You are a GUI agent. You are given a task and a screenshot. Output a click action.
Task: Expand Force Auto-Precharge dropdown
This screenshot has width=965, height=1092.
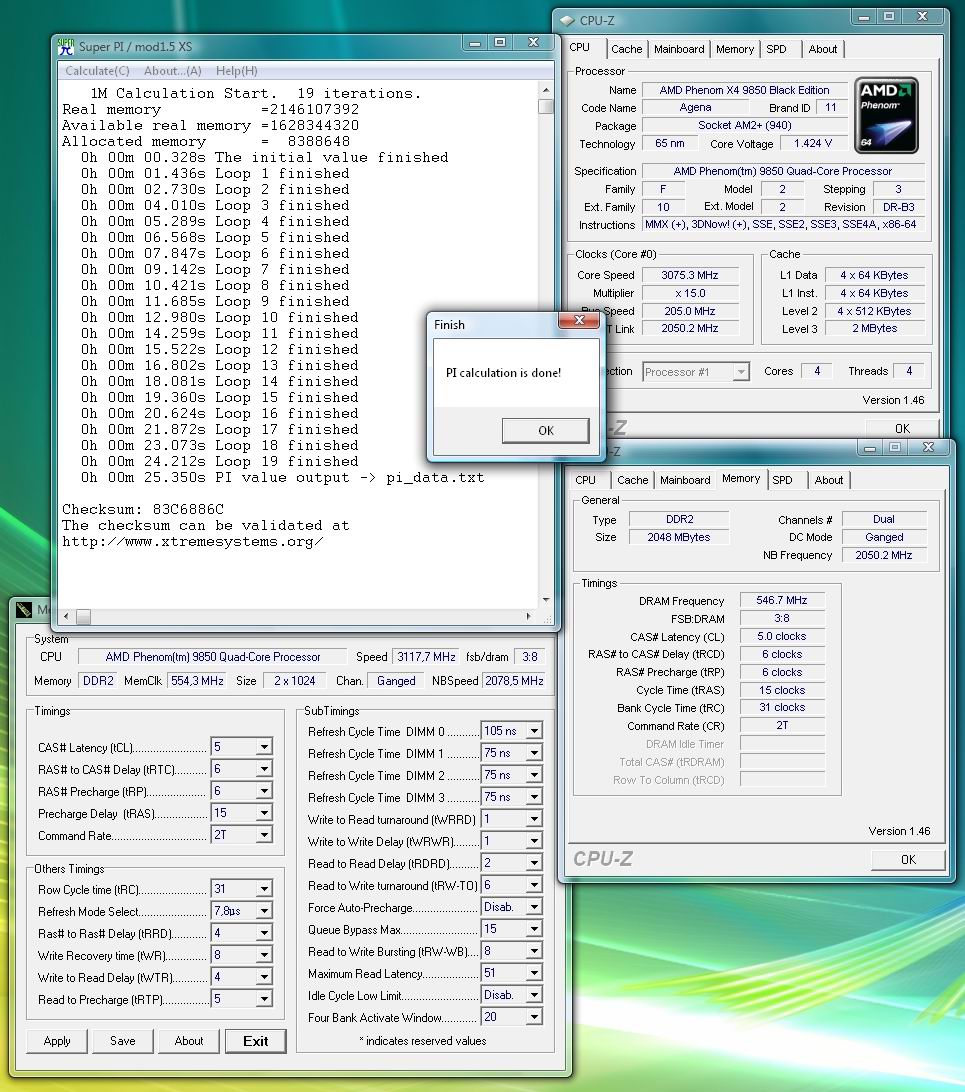point(534,907)
